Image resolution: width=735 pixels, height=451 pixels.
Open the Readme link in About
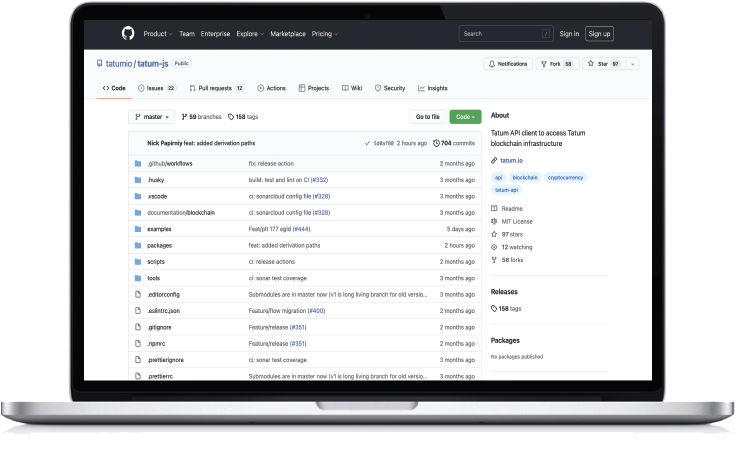point(507,209)
